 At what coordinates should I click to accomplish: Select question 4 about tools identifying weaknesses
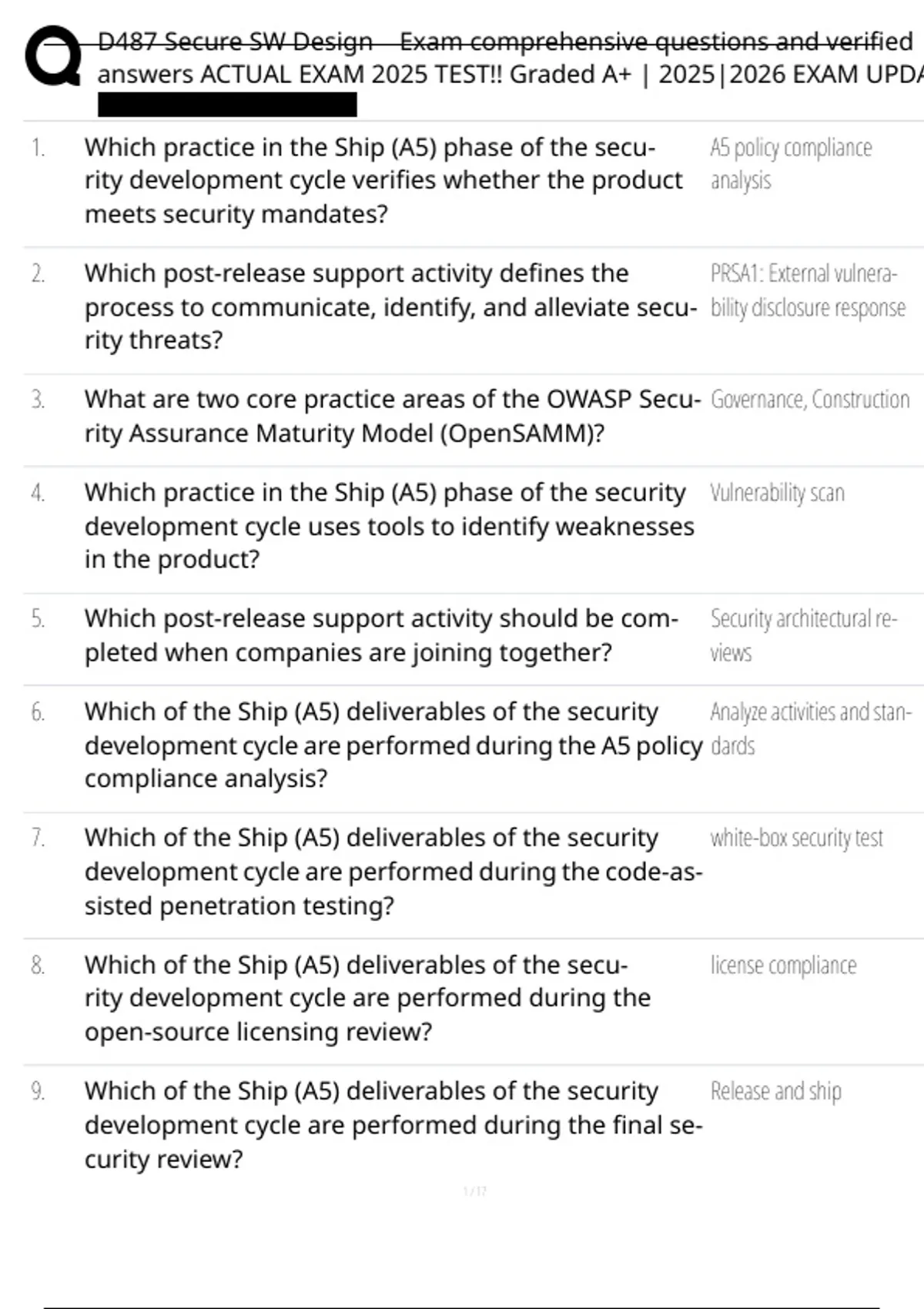click(x=389, y=526)
